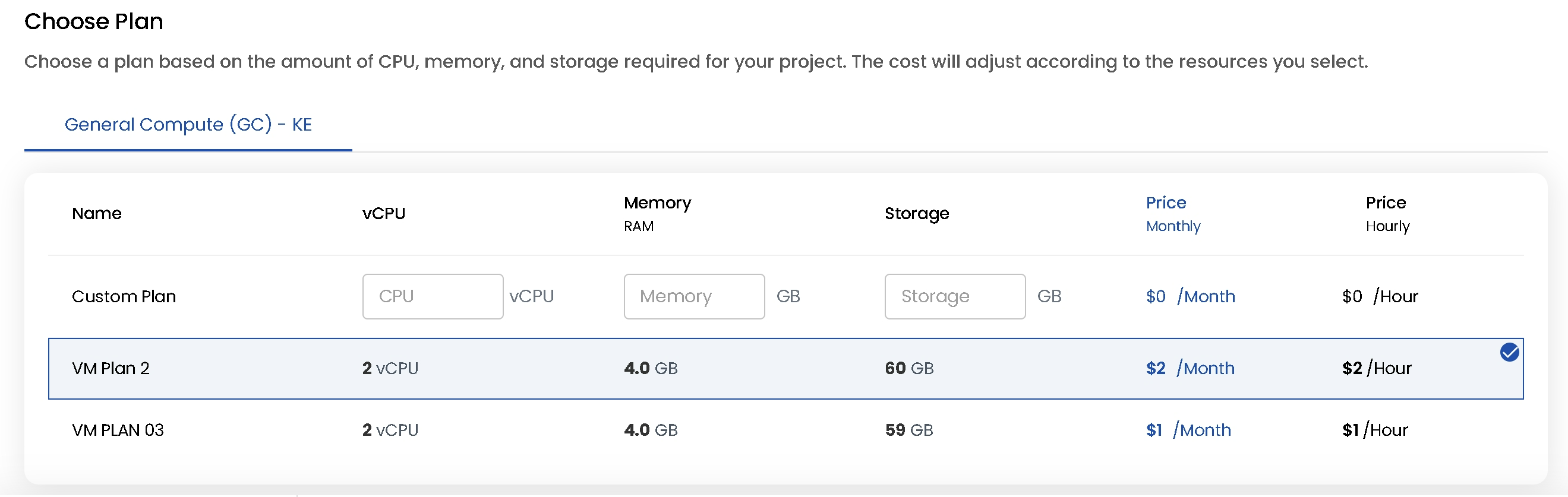Focus the Custom Plan Memory input field
The height and width of the screenshot is (497, 1568).
point(693,296)
